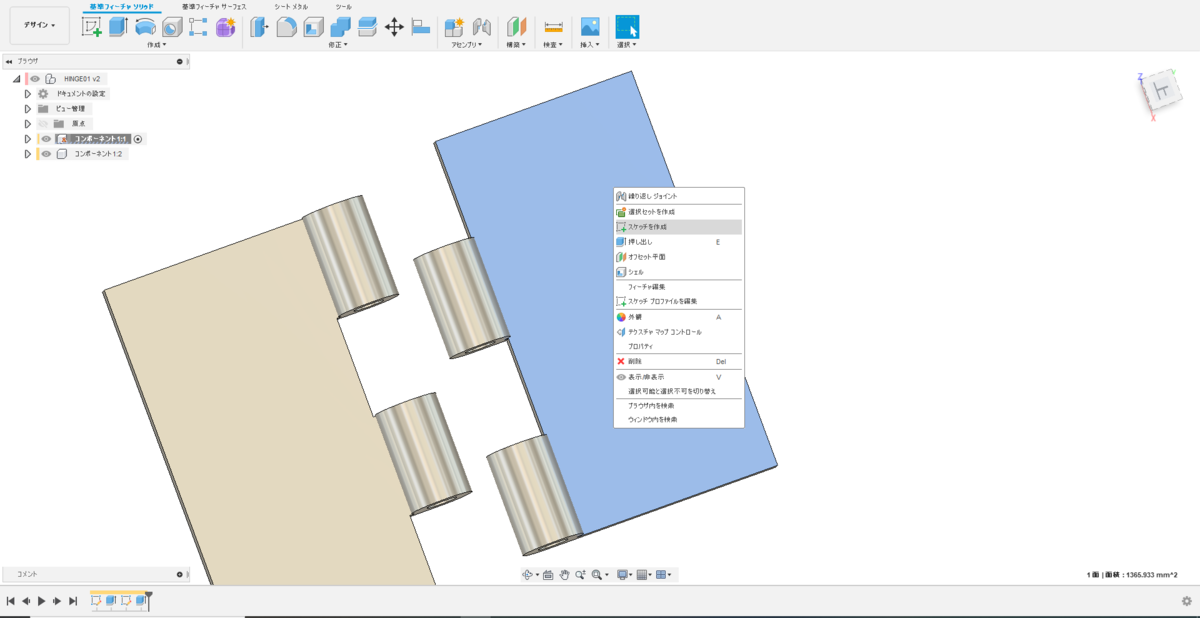Click the Create Sketch toolbar icon
Viewport: 1200px width, 618px height.
(x=92, y=27)
